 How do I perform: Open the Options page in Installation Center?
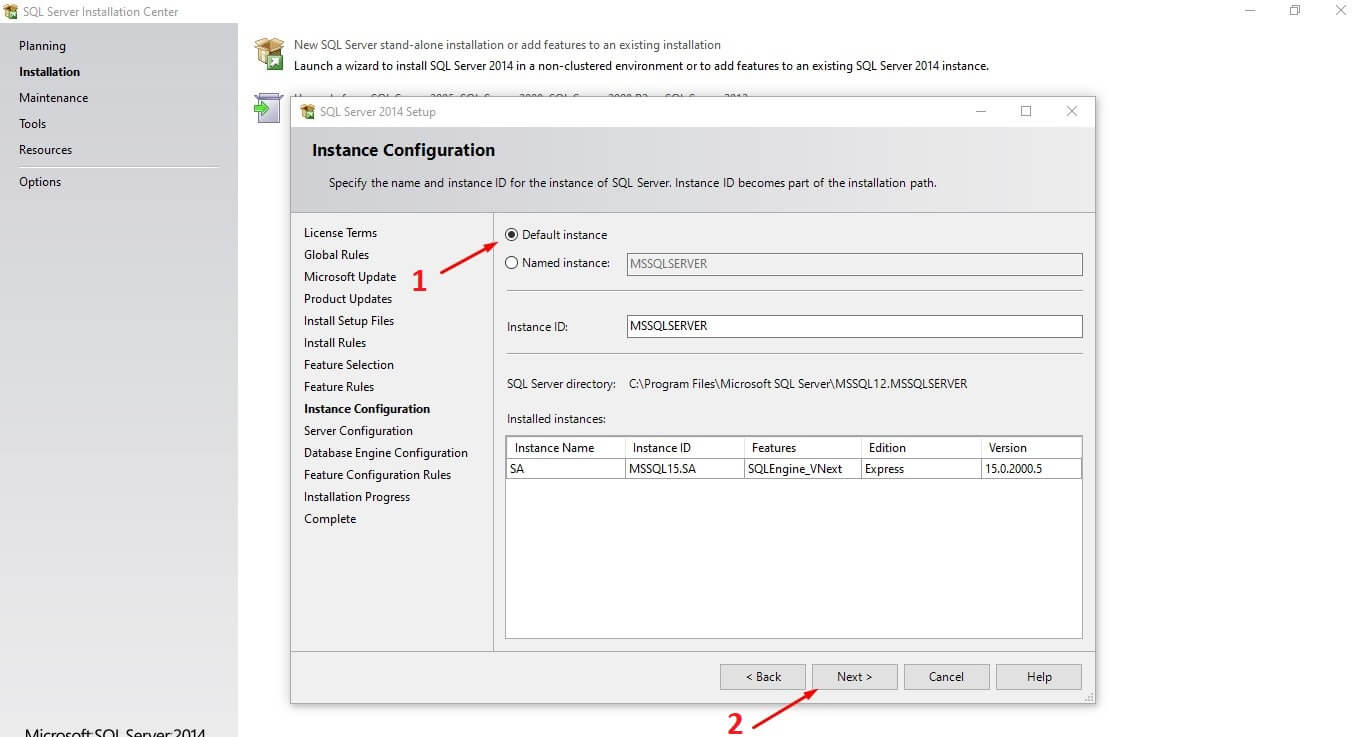pos(40,182)
